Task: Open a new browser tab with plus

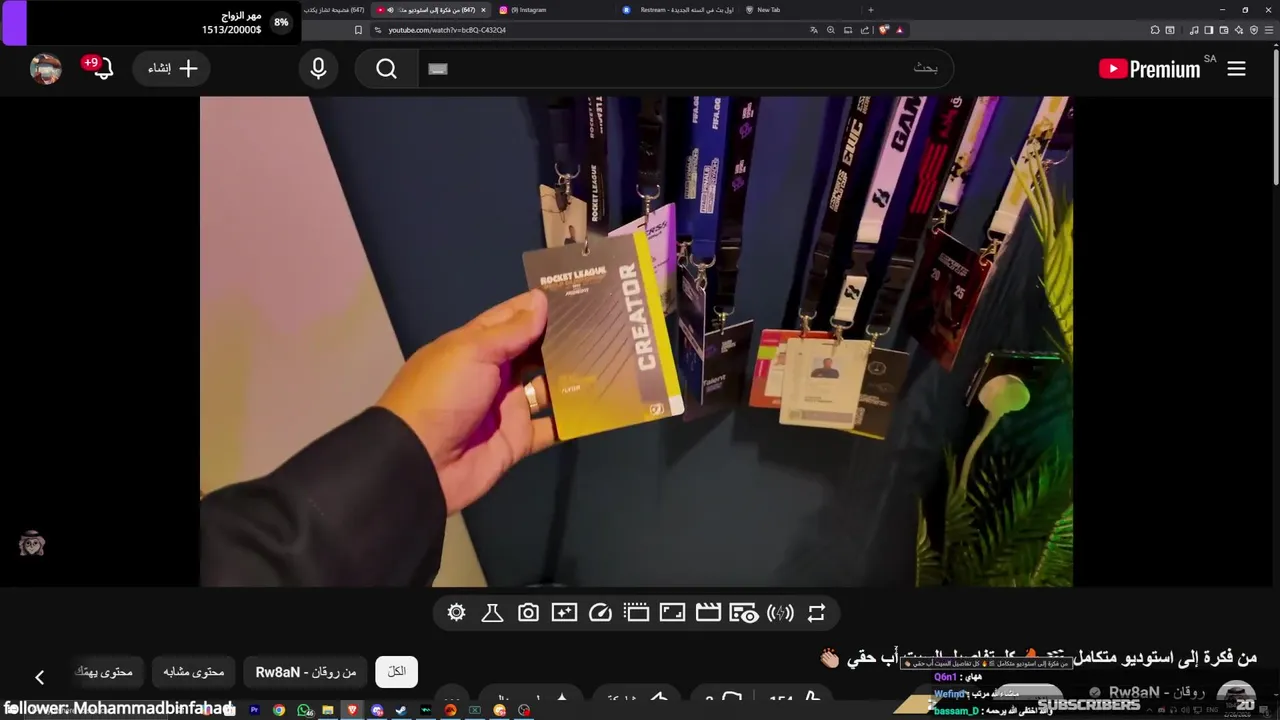Action: click(x=870, y=10)
